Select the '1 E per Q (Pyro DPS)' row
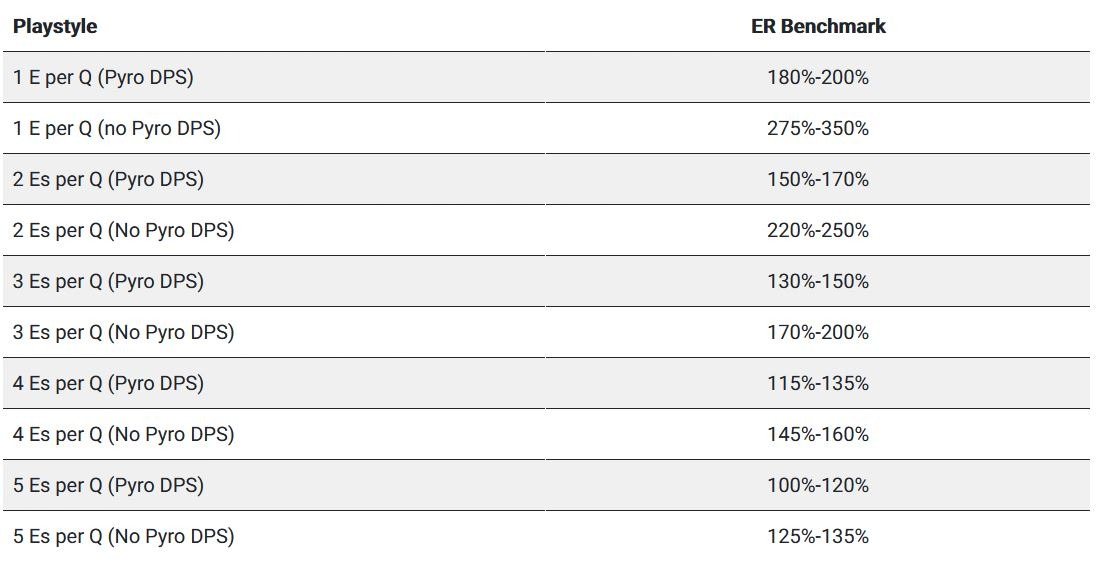 coord(103,77)
